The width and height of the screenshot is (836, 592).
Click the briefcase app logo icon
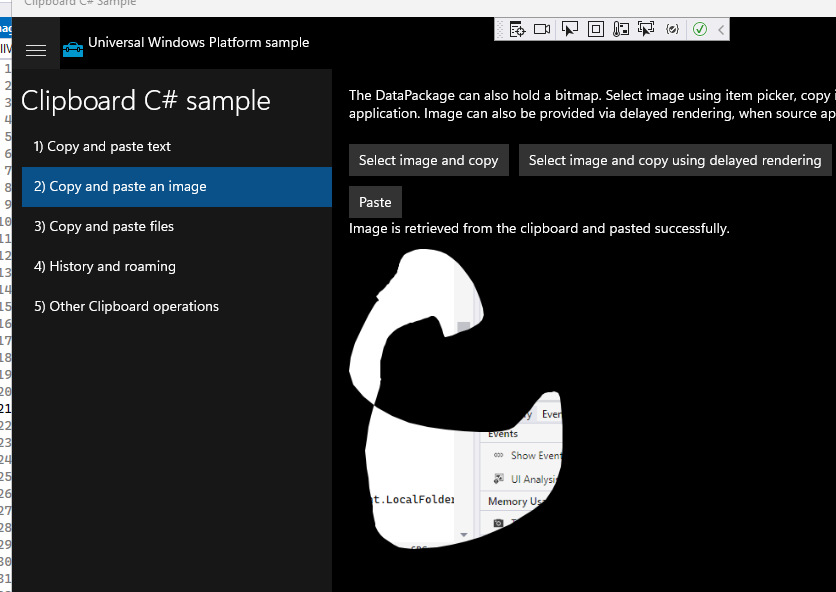(72, 47)
